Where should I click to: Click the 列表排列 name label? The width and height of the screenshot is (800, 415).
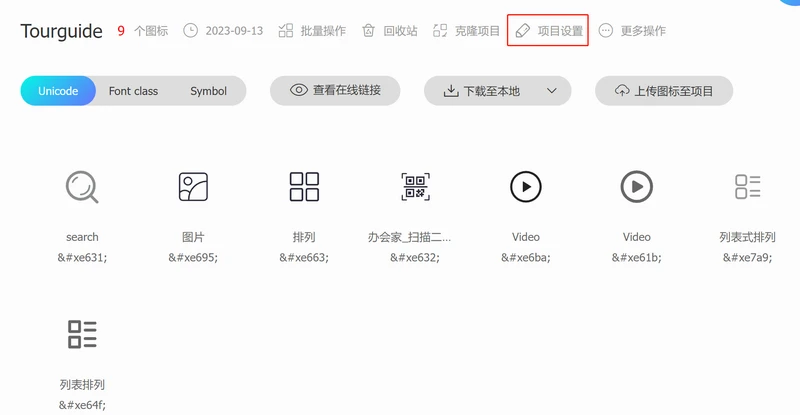[x=82, y=384]
